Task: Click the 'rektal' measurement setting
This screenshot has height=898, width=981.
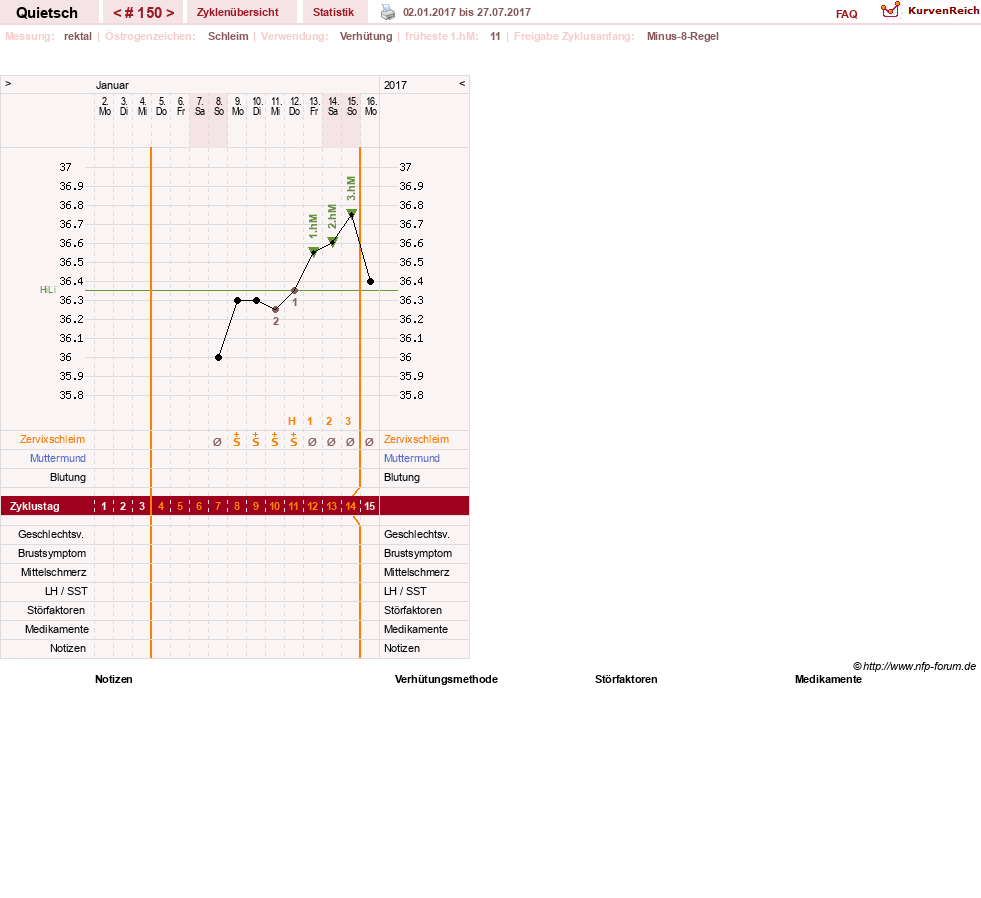Action: click(78, 36)
